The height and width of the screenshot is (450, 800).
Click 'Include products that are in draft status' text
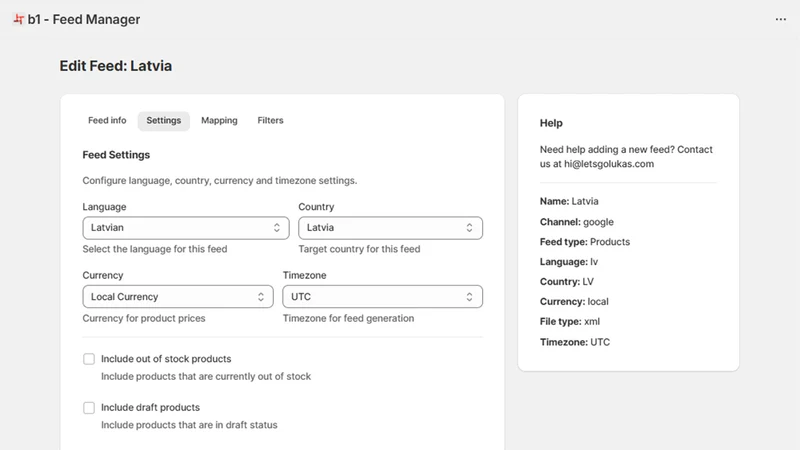(x=189, y=424)
